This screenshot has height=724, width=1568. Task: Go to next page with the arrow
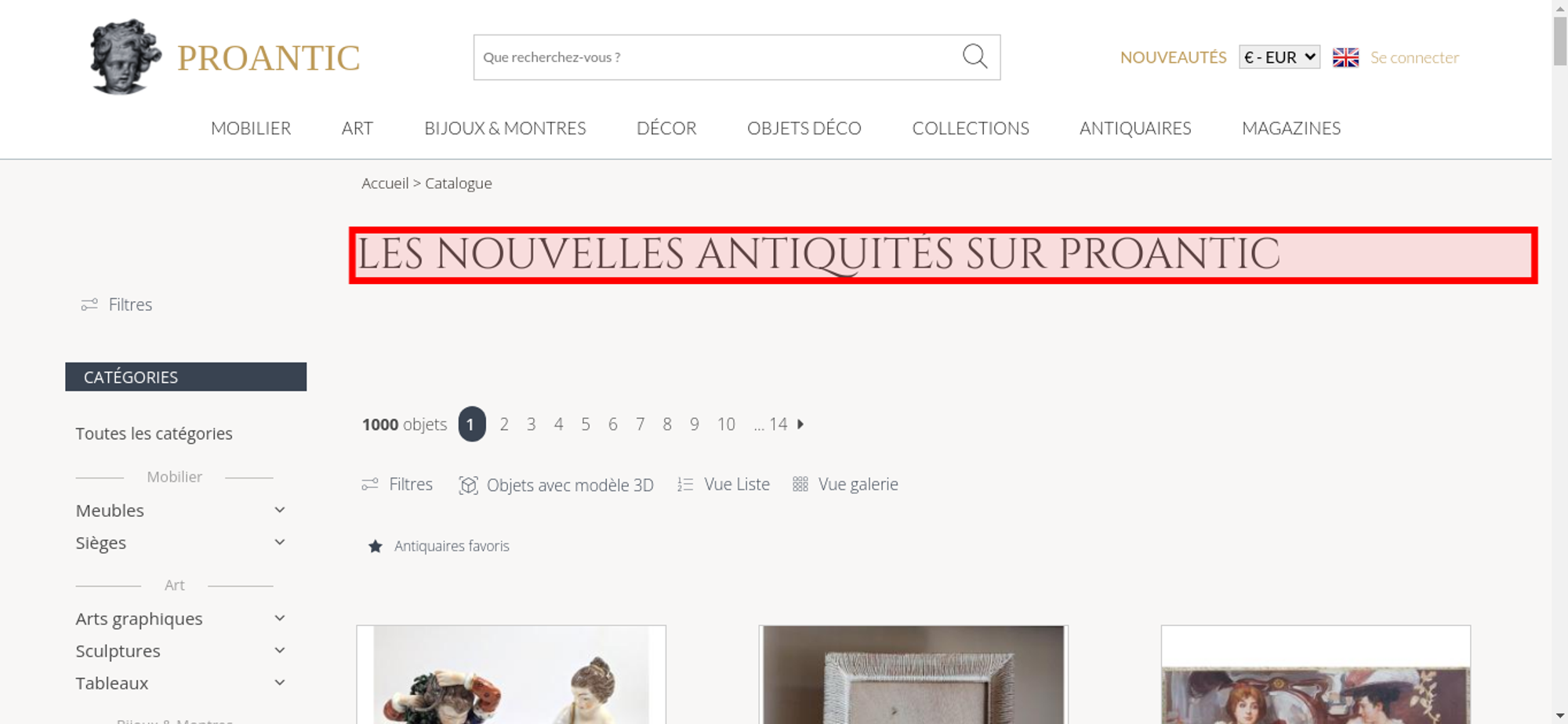pyautogui.click(x=800, y=424)
